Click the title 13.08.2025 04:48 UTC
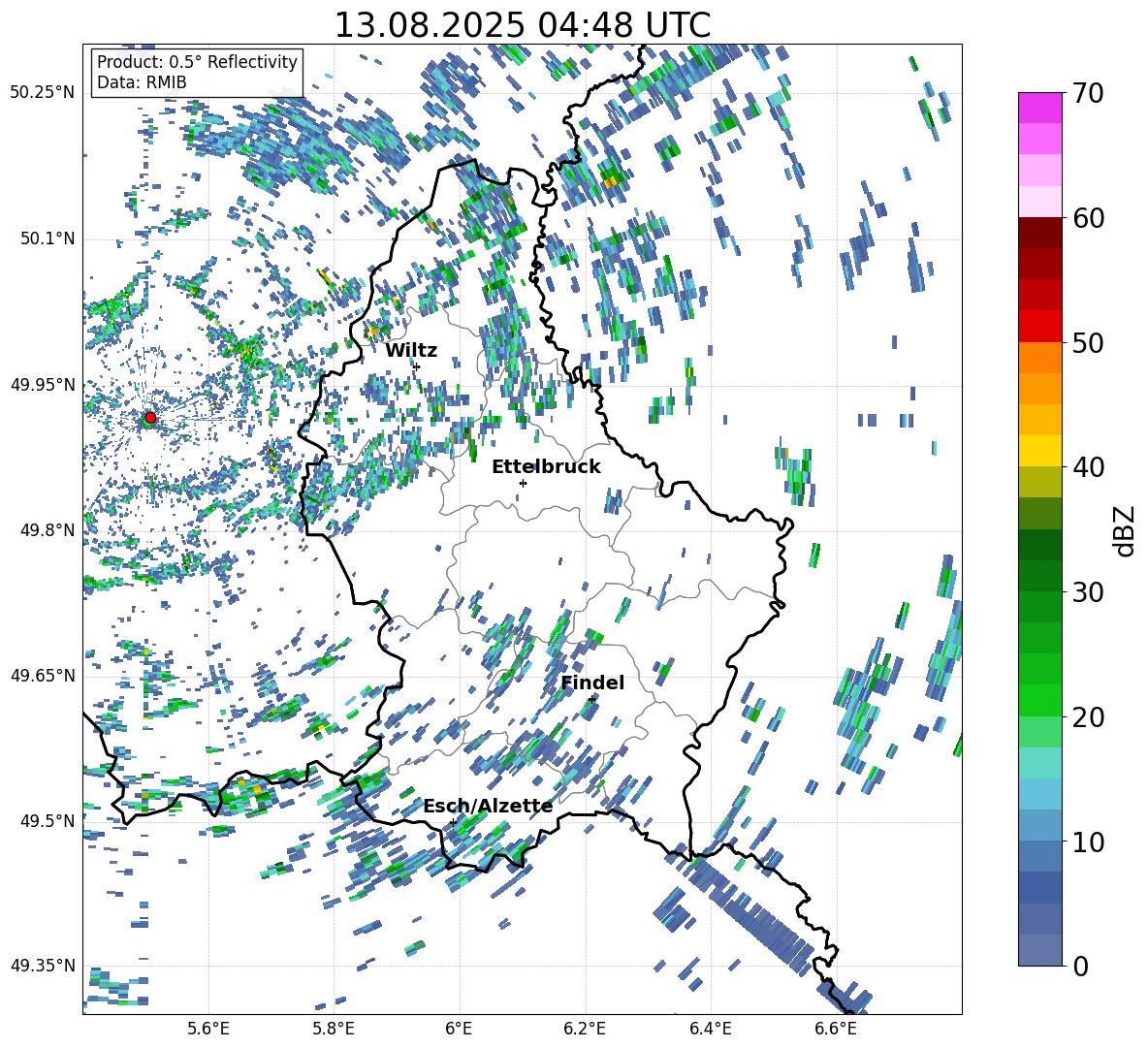Viewport: 1148px width, 1048px height. click(522, 25)
